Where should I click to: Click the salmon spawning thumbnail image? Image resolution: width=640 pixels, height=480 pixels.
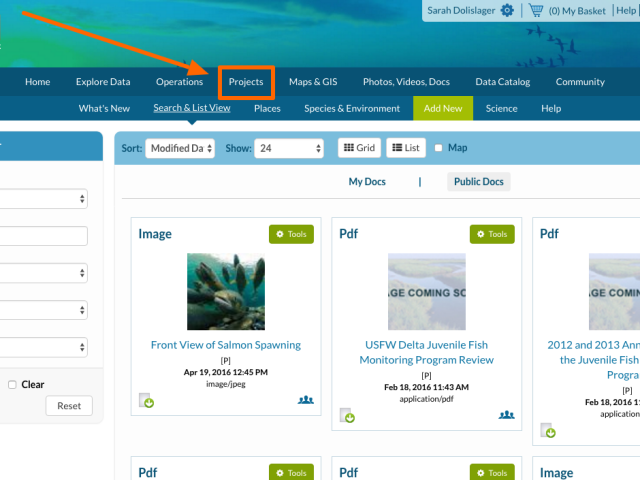click(226, 291)
